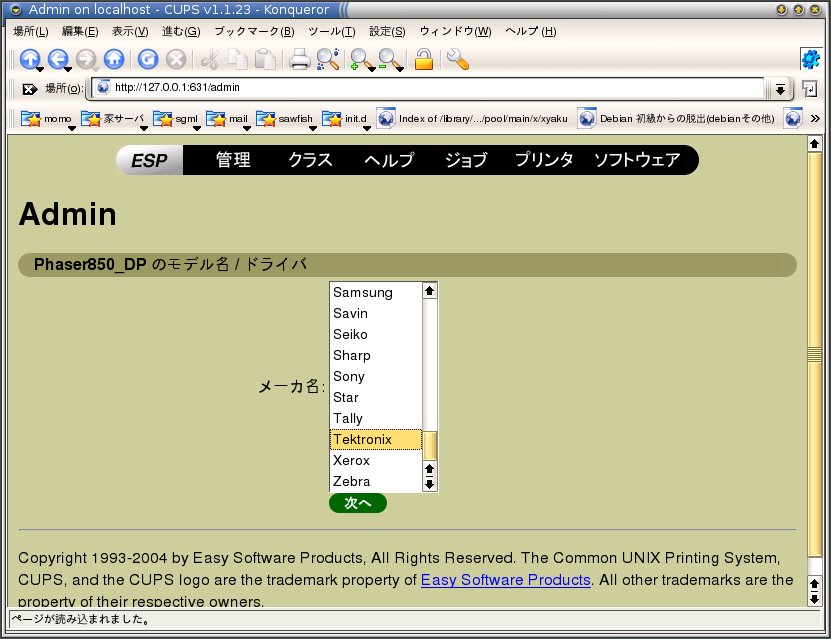Select Xerox in the manufacturer list
The width and height of the screenshot is (831, 639).
coord(352,461)
